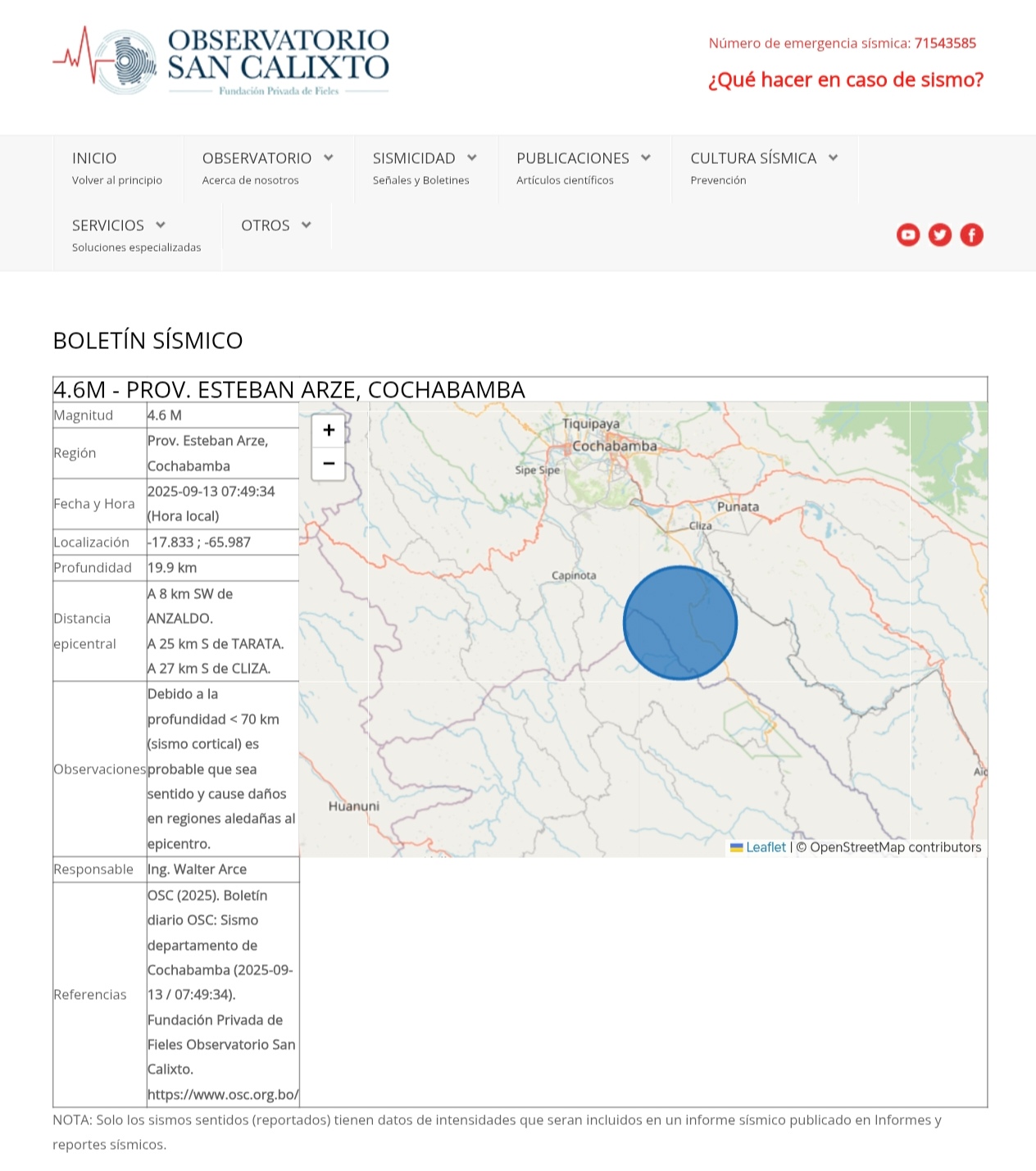Open the Leaflet attribution link
1036x1171 pixels.
point(758,847)
